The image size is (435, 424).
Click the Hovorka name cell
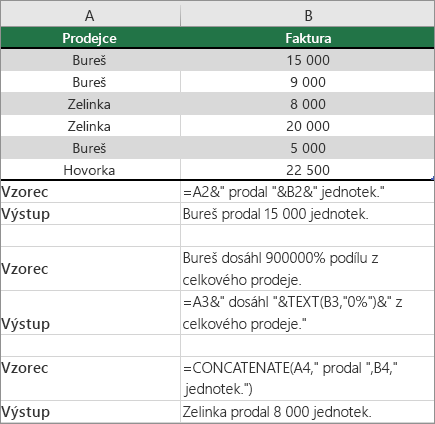[x=90, y=170]
